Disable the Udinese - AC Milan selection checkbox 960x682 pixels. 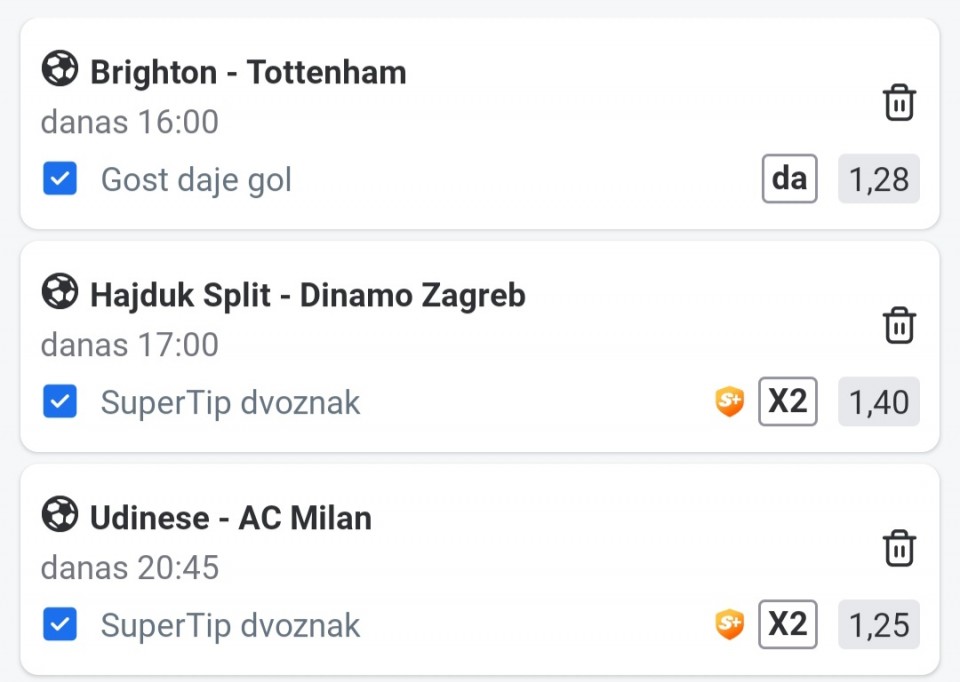[60, 626]
